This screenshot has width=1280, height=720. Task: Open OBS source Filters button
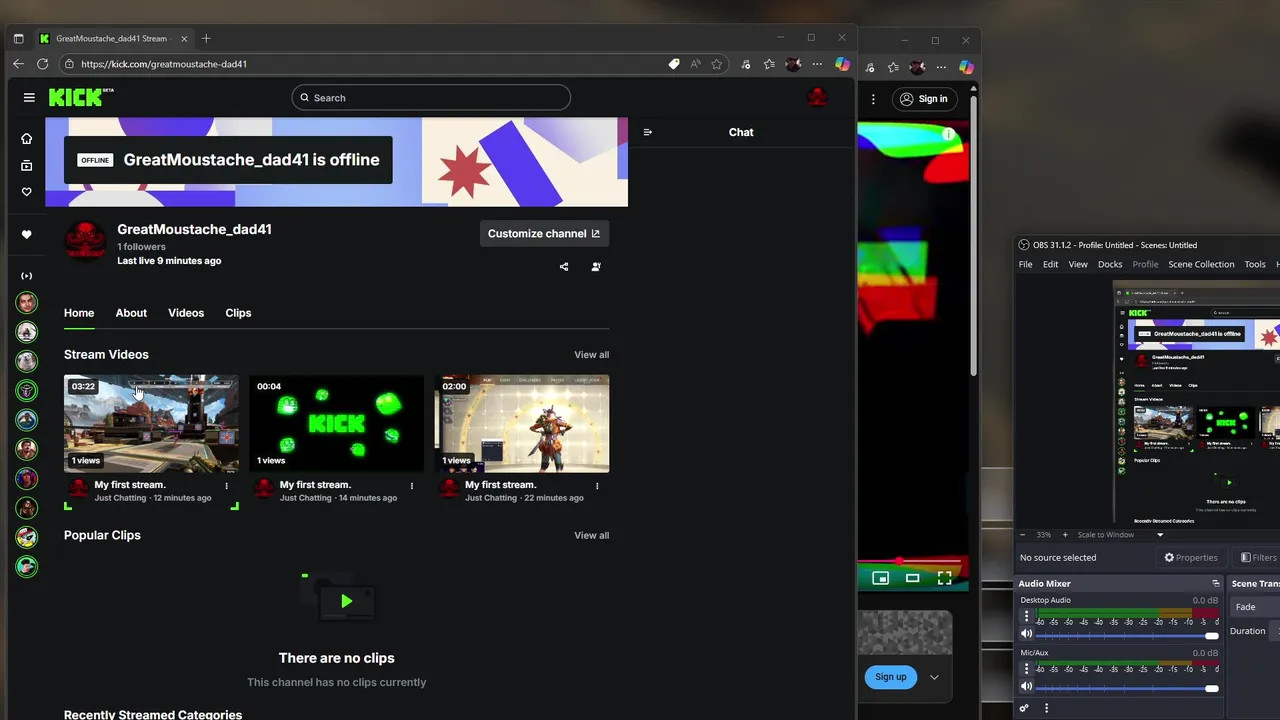[x=1258, y=558]
